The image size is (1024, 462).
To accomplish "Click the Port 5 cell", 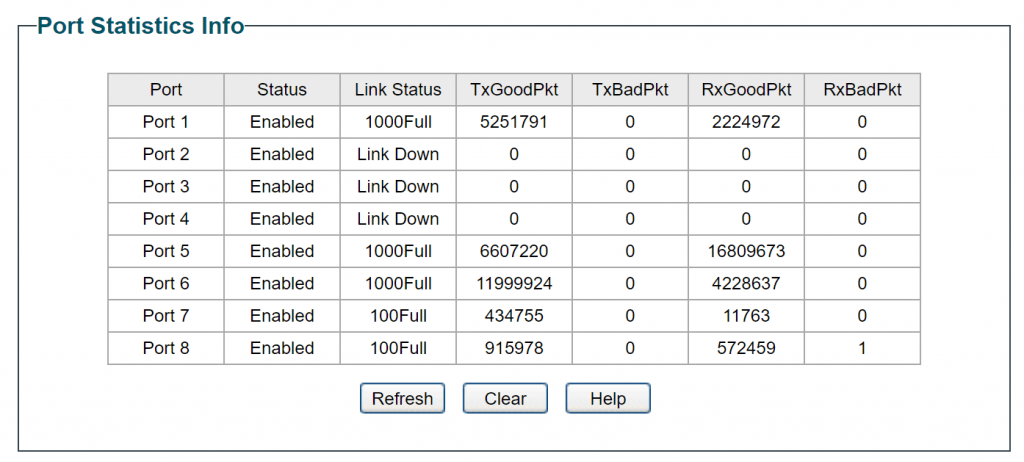I will click(x=166, y=251).
